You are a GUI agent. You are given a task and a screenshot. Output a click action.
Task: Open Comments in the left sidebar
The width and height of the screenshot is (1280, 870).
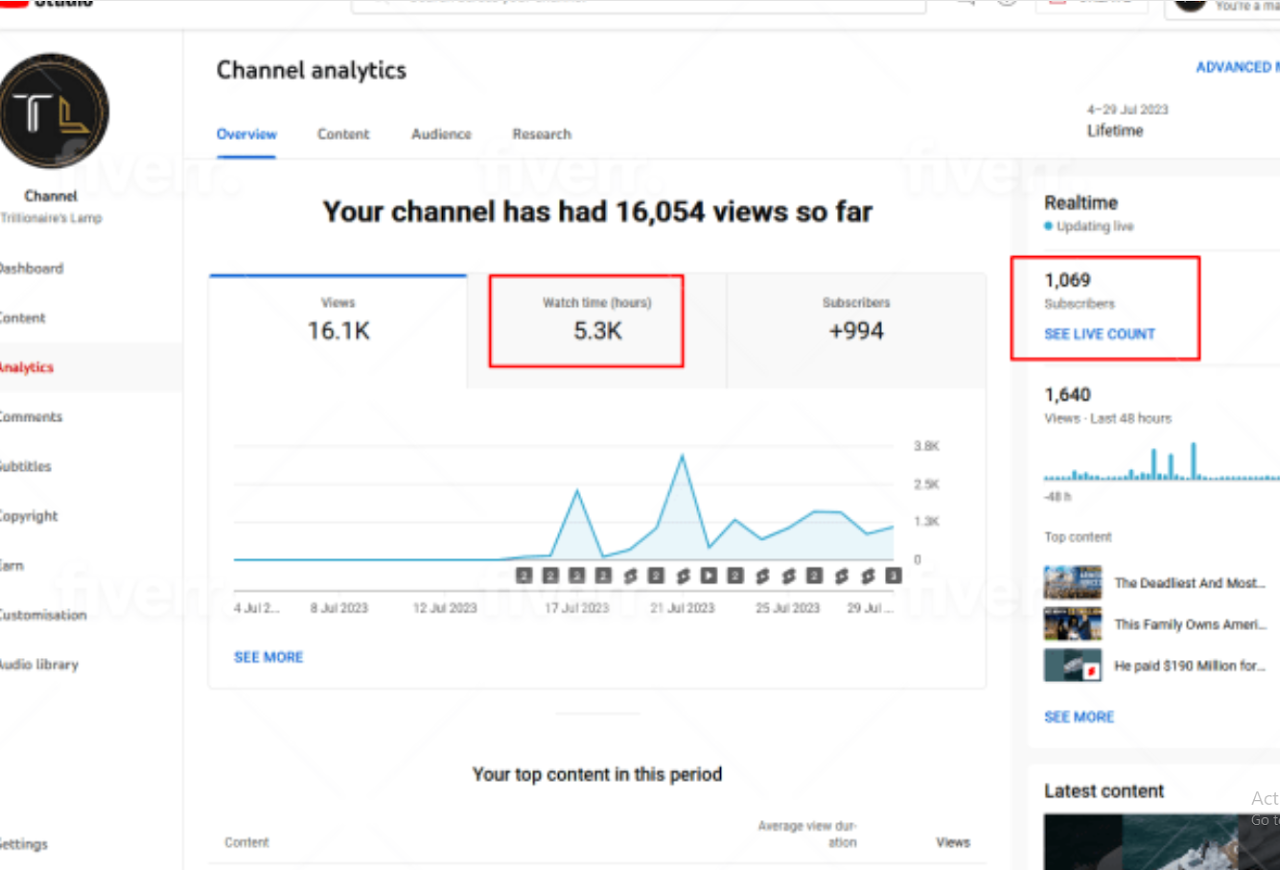[x=30, y=417]
